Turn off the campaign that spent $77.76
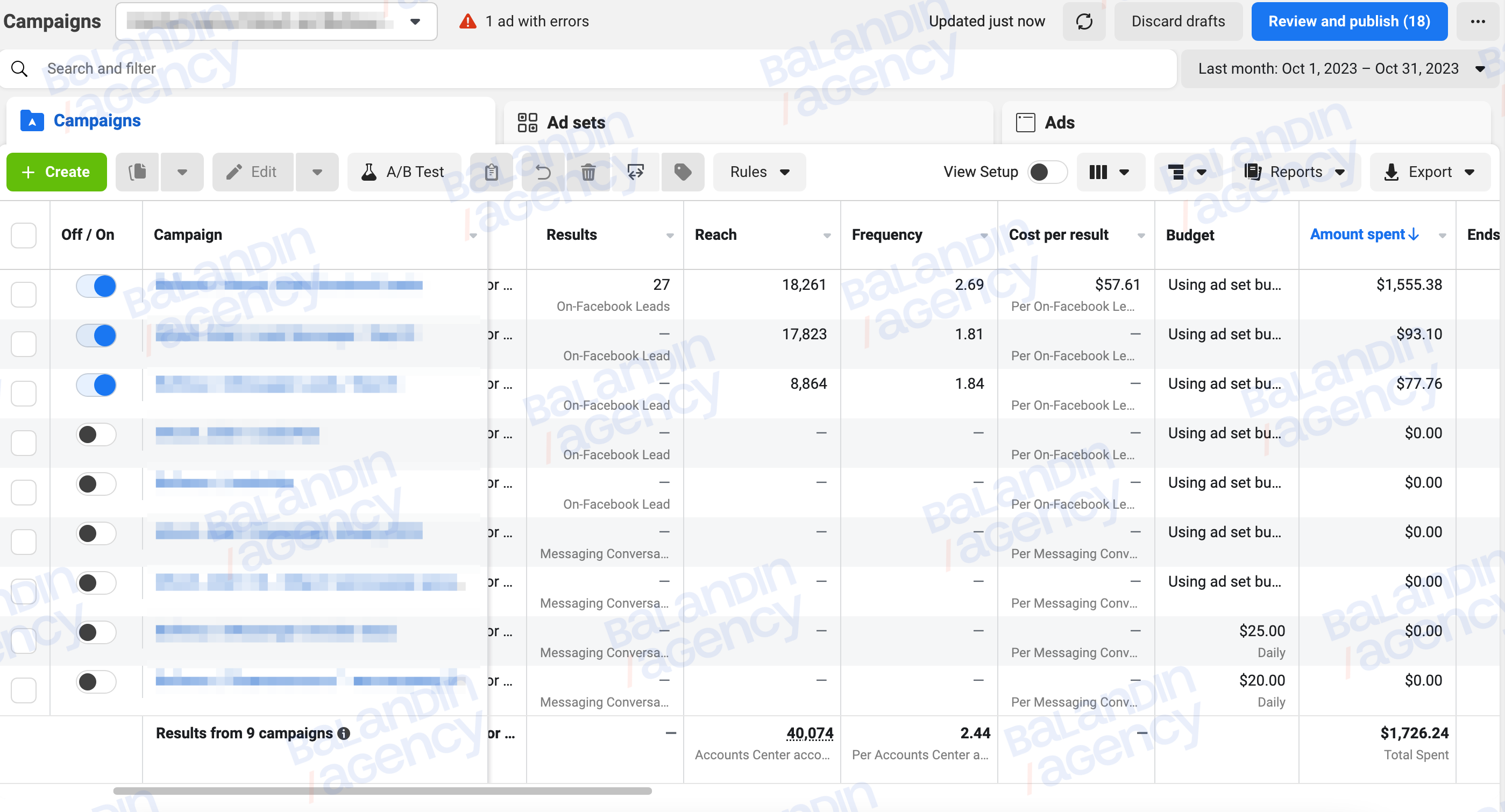Image resolution: width=1505 pixels, height=812 pixels. pyautogui.click(x=96, y=385)
